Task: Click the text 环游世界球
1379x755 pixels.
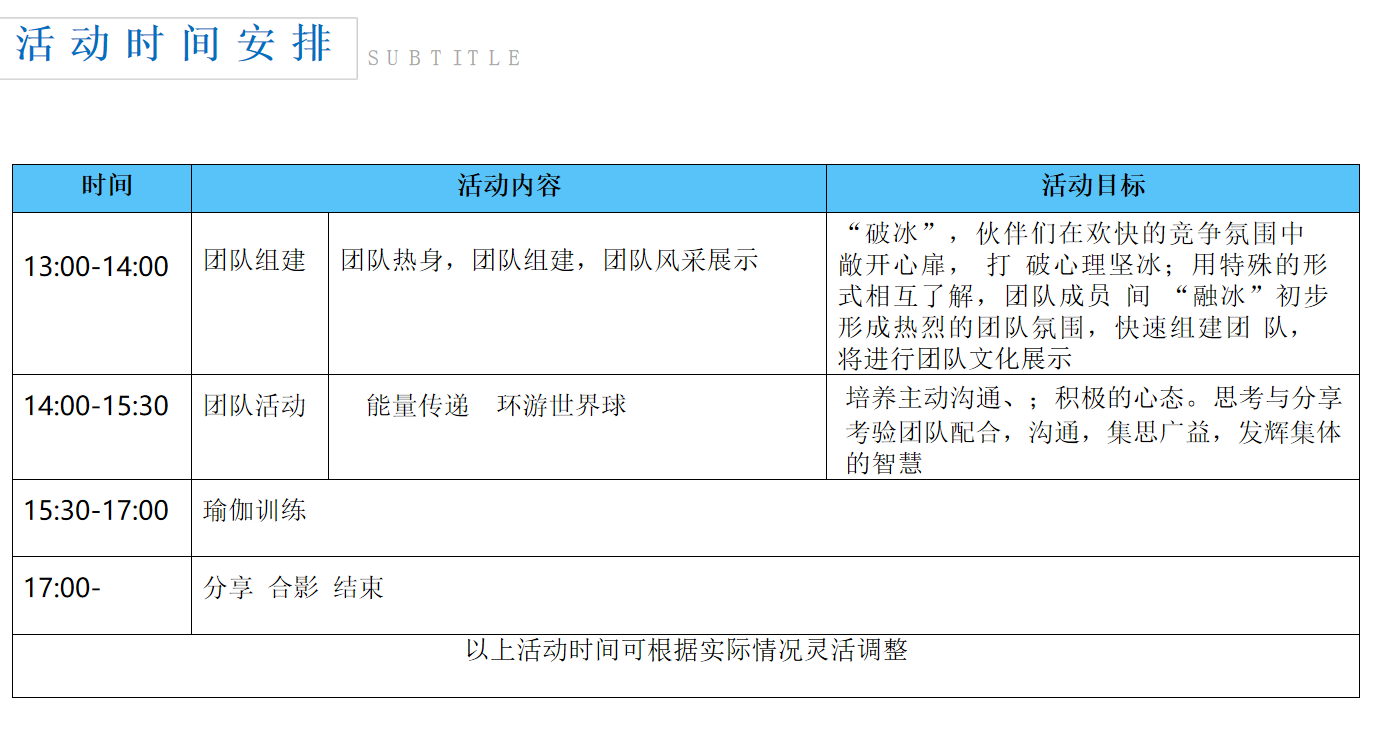Action: point(561,405)
